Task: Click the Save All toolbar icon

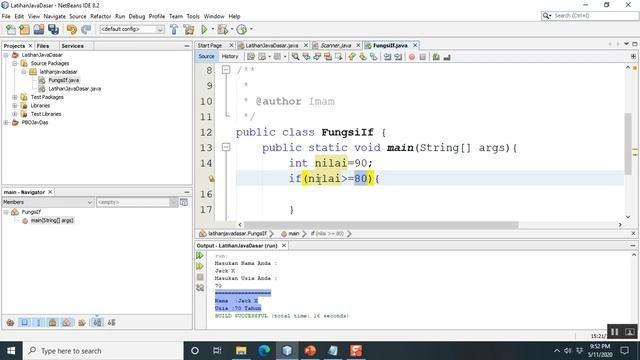Action: (x=53, y=29)
